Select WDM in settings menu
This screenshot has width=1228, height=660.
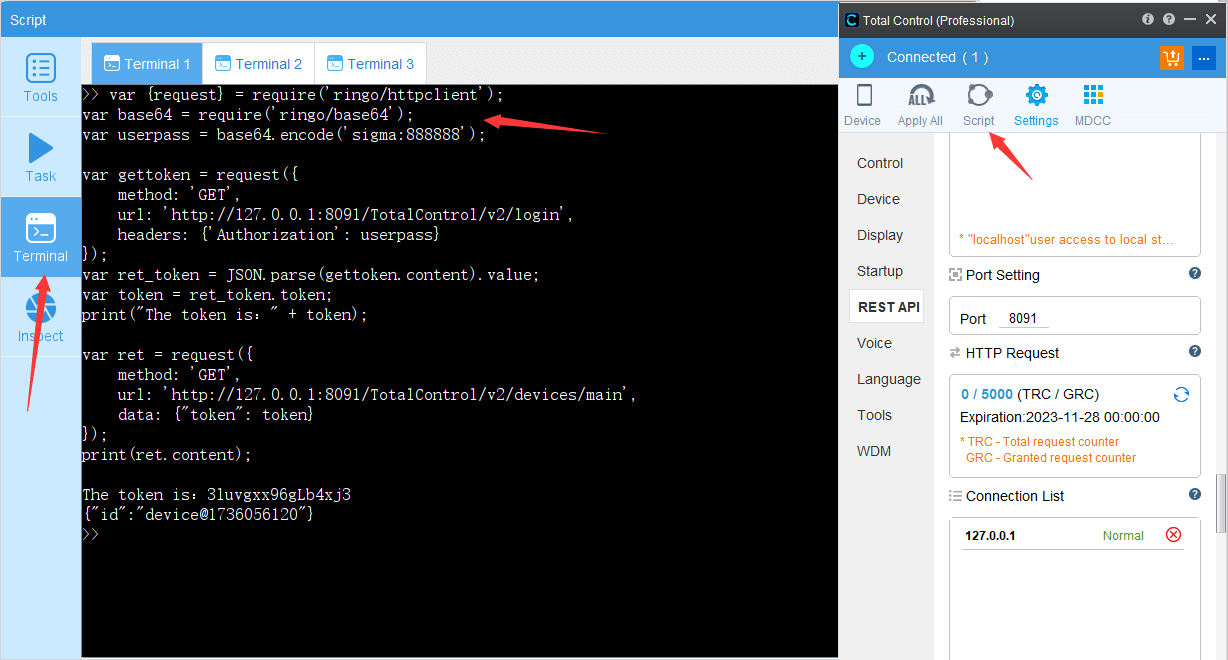(874, 451)
